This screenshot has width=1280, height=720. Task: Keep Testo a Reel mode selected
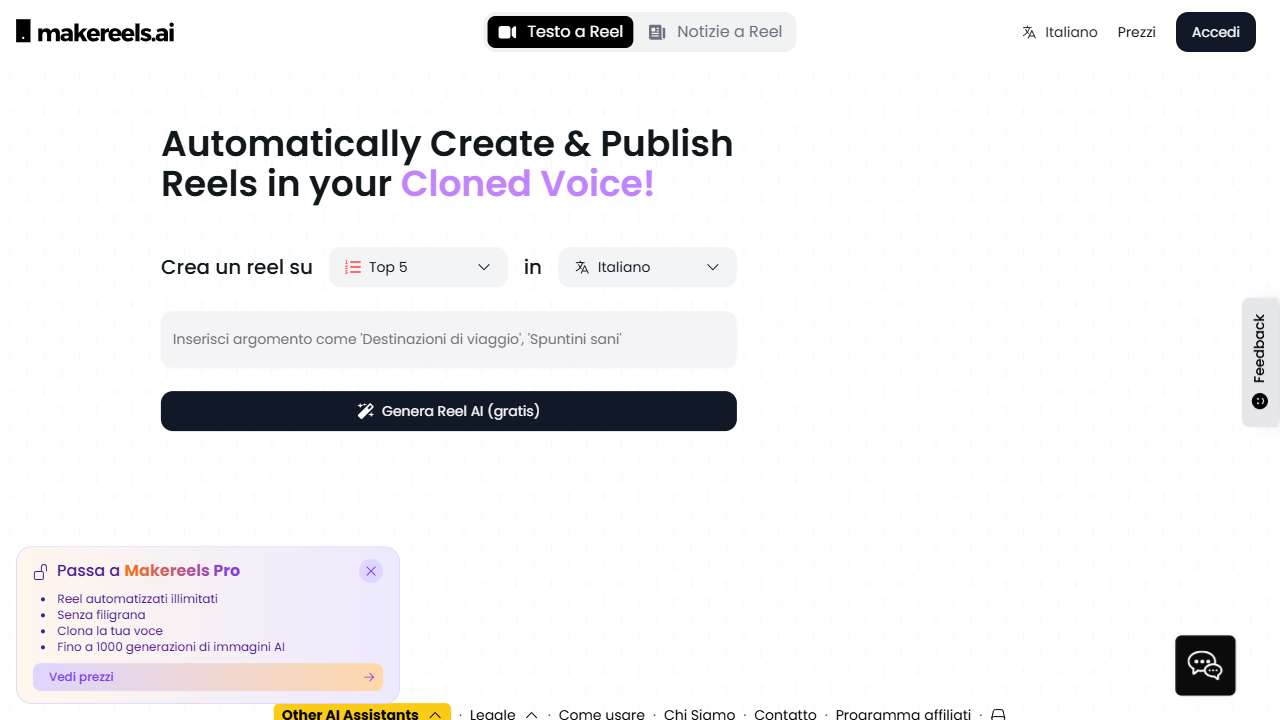(x=560, y=31)
